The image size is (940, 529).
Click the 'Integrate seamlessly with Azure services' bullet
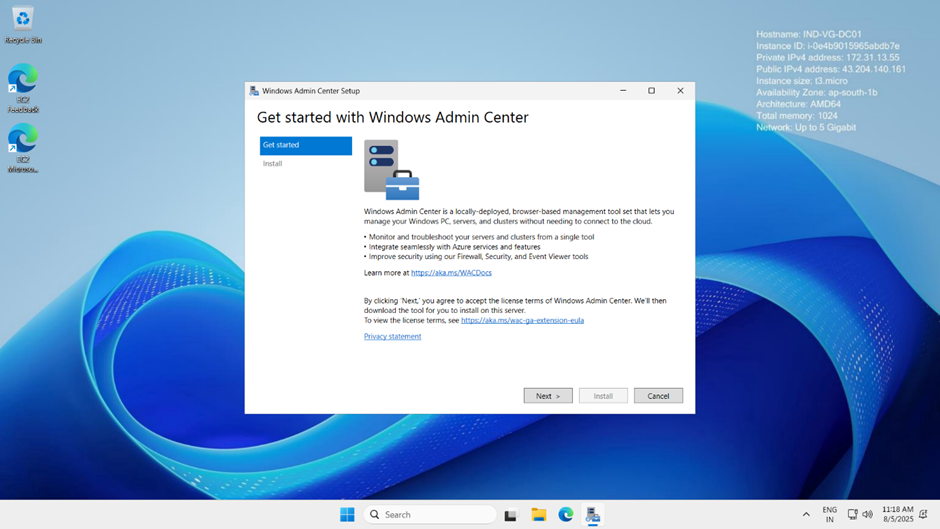click(x=452, y=247)
